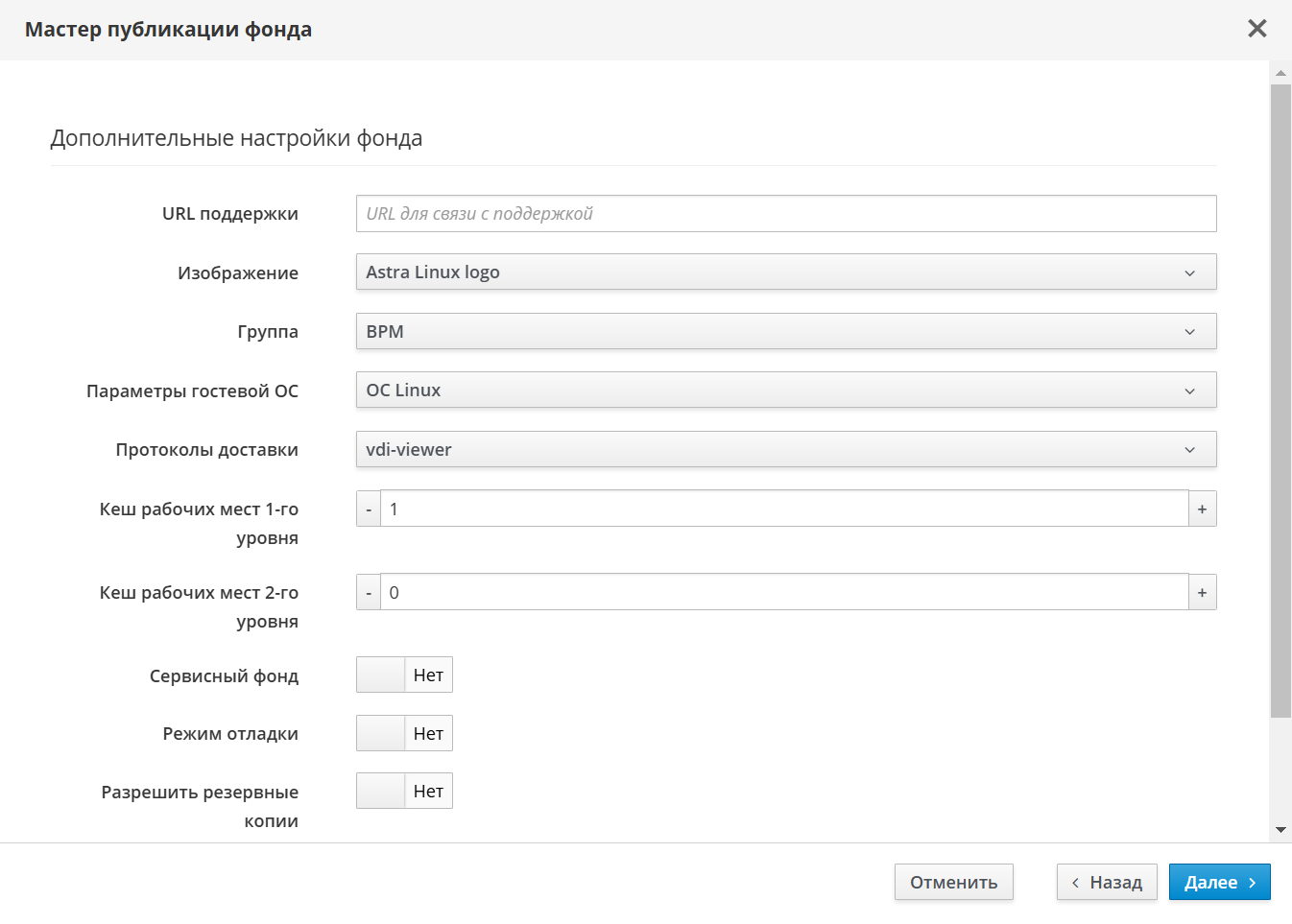The width and height of the screenshot is (1292, 924).
Task: Go back with the Назад button
Action: [1107, 883]
